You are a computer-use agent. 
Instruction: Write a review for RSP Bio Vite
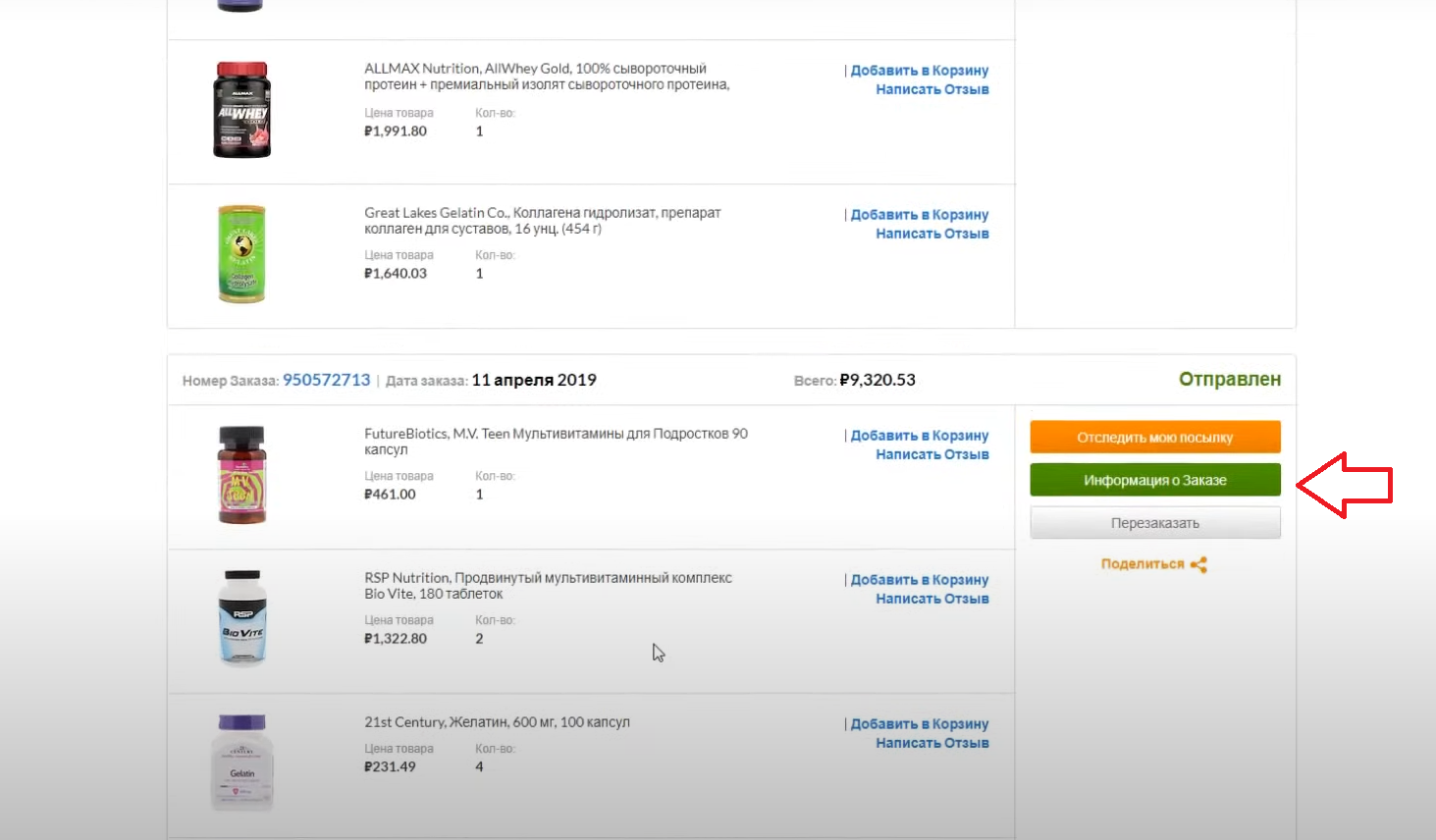pyautogui.click(x=932, y=599)
